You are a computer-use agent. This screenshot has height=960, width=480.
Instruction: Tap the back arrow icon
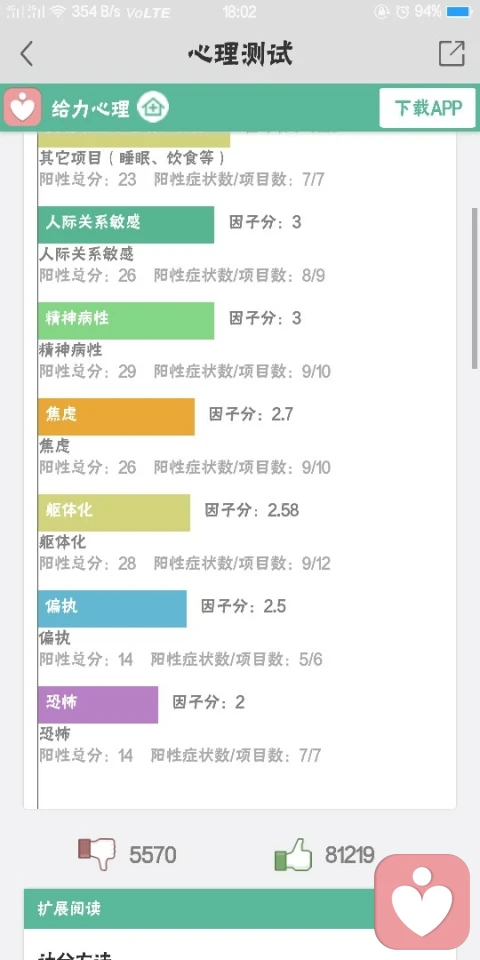click(x=26, y=54)
